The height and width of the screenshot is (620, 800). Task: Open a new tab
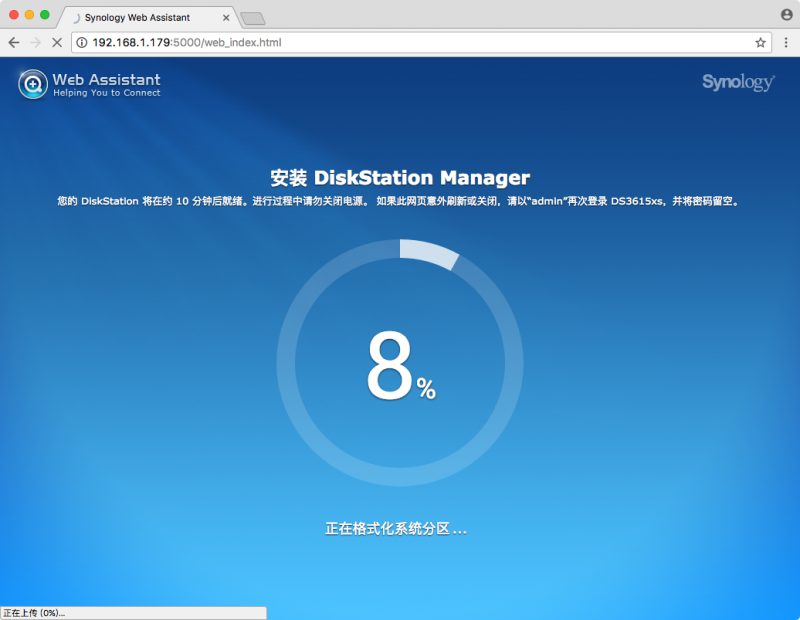pyautogui.click(x=253, y=19)
